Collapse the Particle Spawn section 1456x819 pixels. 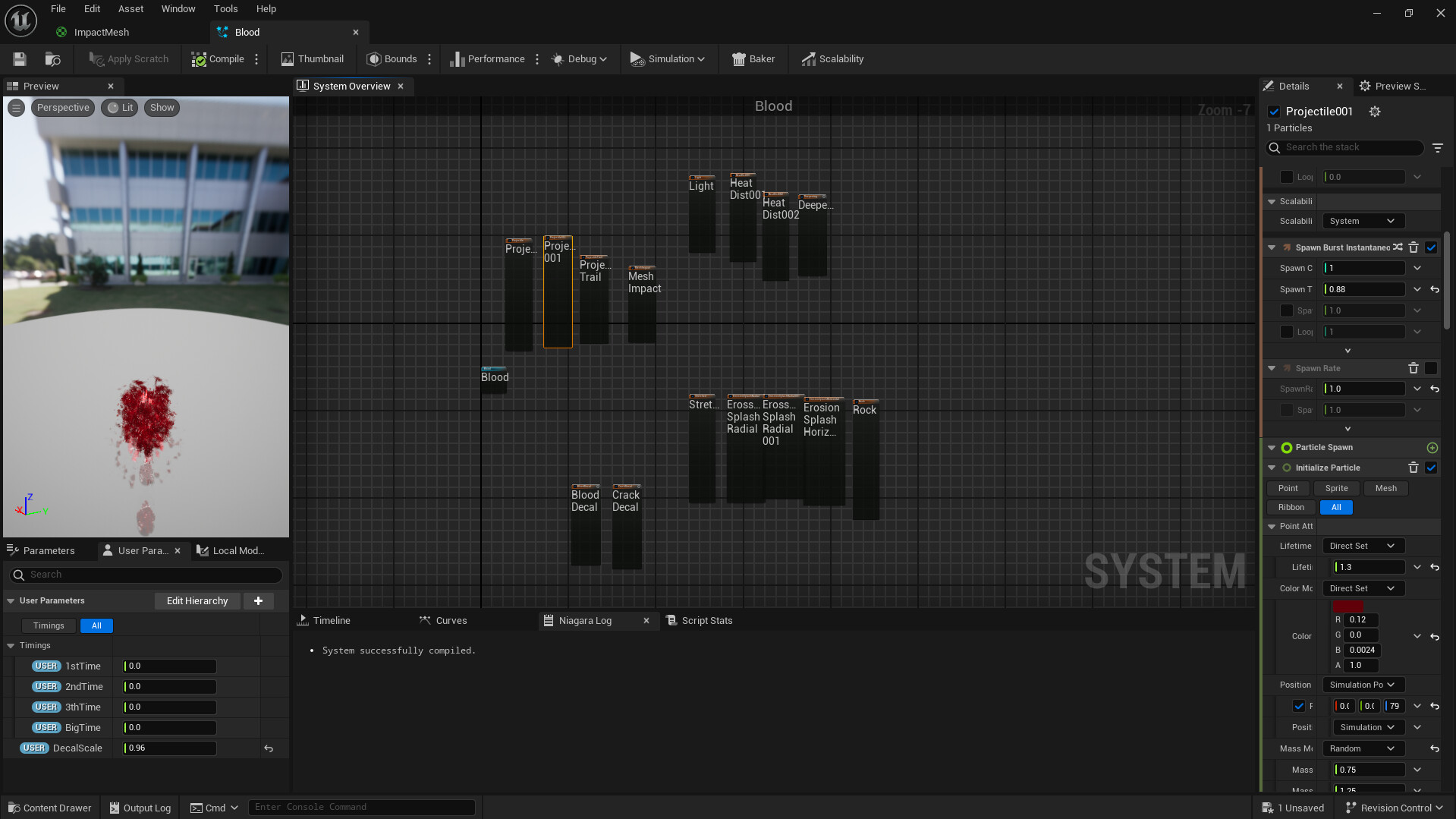click(1272, 448)
